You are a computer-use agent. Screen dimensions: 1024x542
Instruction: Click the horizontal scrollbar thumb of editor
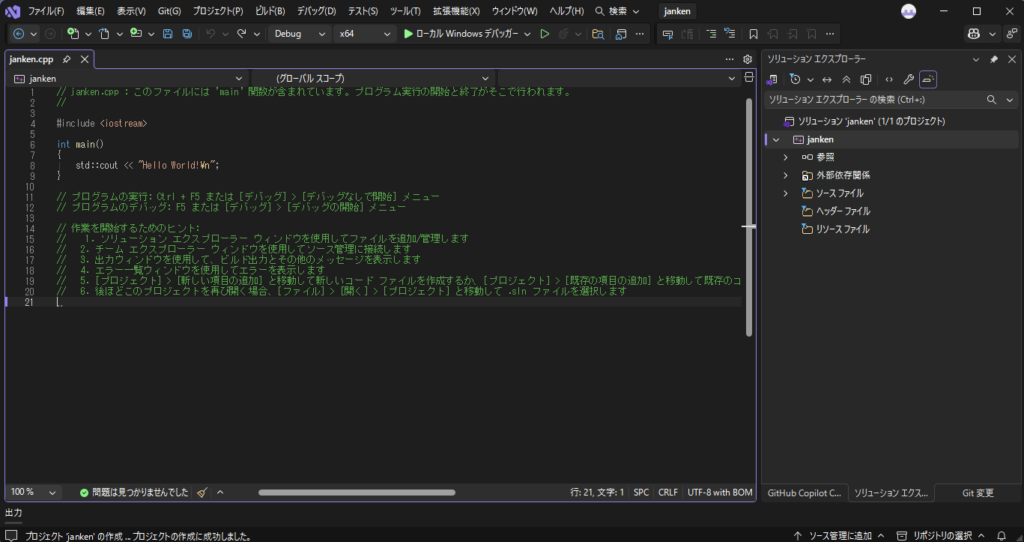[x=357, y=492]
